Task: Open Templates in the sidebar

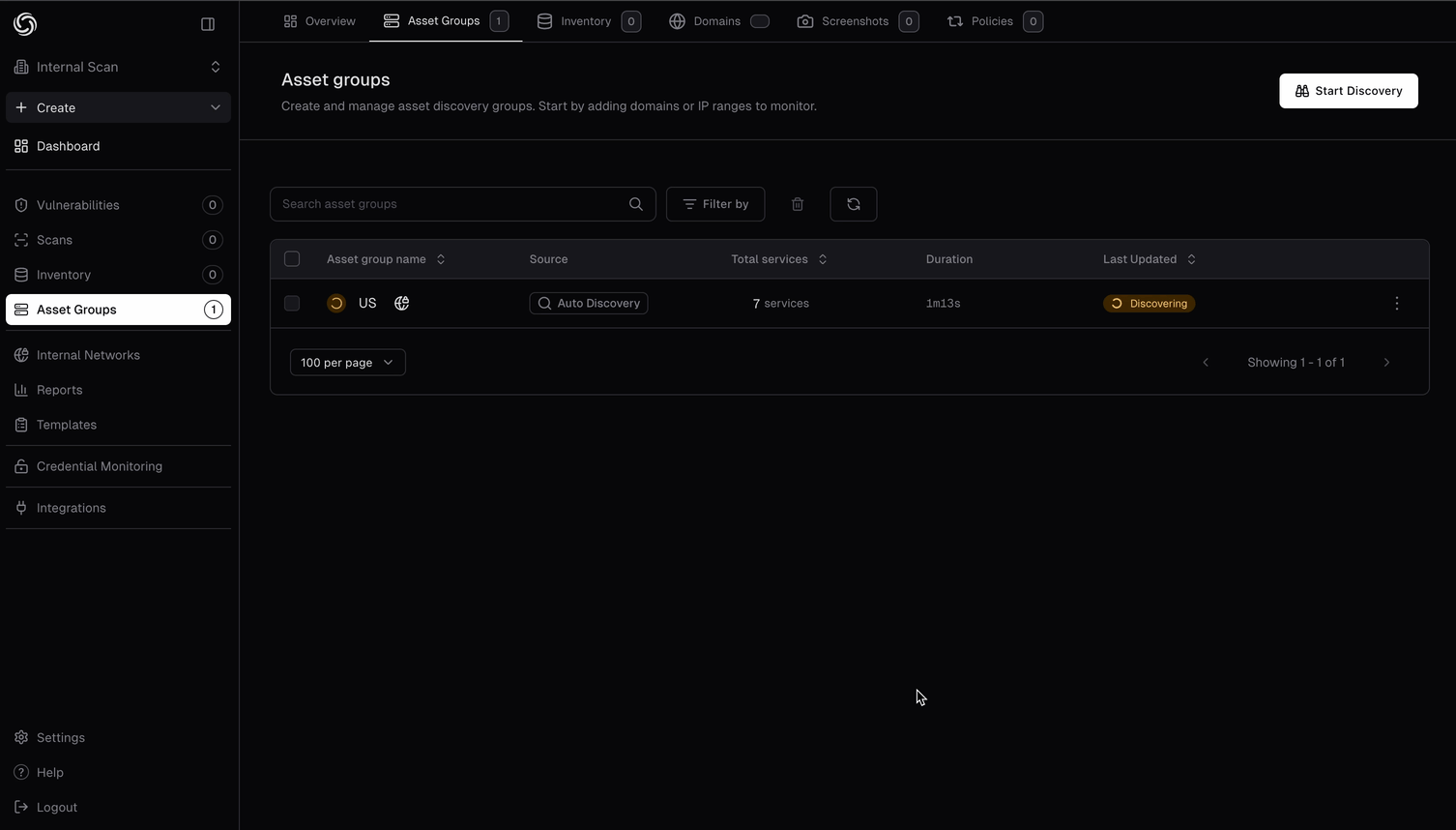Action: pos(118,425)
